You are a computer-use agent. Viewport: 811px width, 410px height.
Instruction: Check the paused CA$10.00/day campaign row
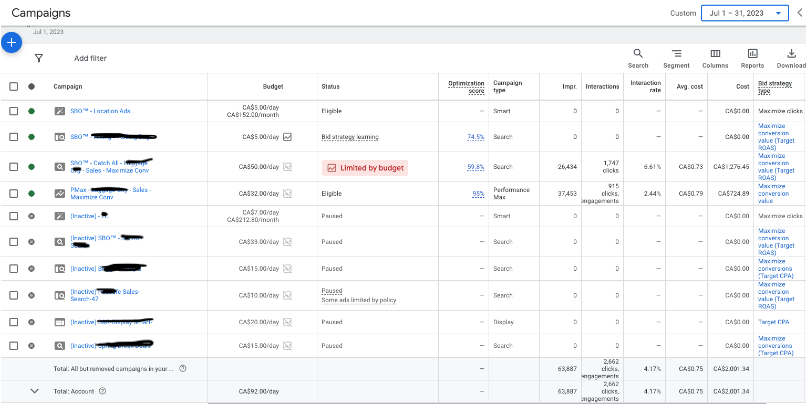click(13, 295)
